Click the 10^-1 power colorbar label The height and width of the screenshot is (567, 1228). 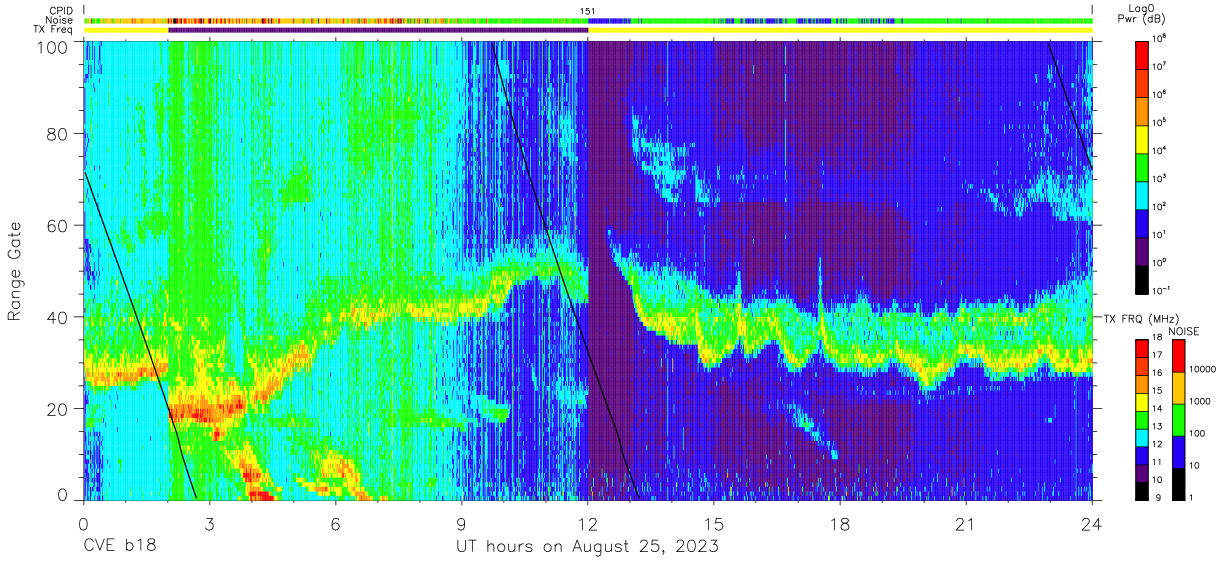click(1163, 290)
